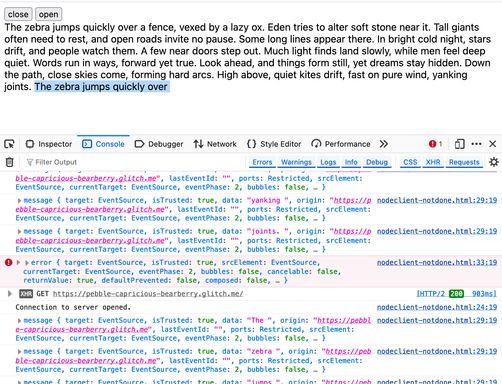Toggle responsive design mode icon
Viewport: 502px width, 384px height.
[x=460, y=144]
